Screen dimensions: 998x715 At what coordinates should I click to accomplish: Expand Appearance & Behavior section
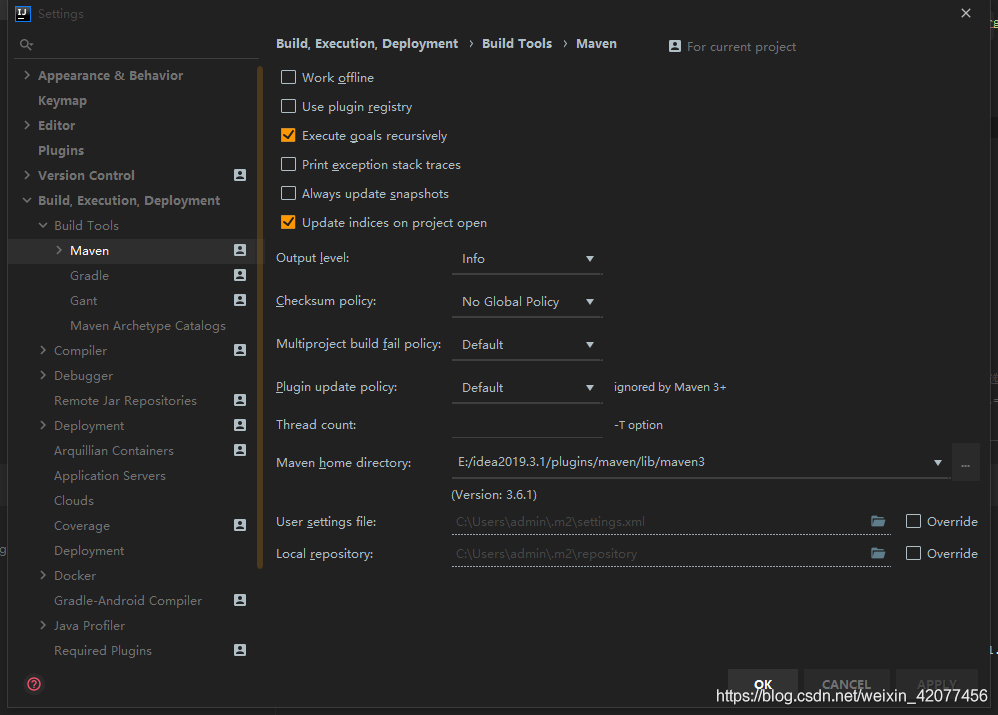pos(27,75)
